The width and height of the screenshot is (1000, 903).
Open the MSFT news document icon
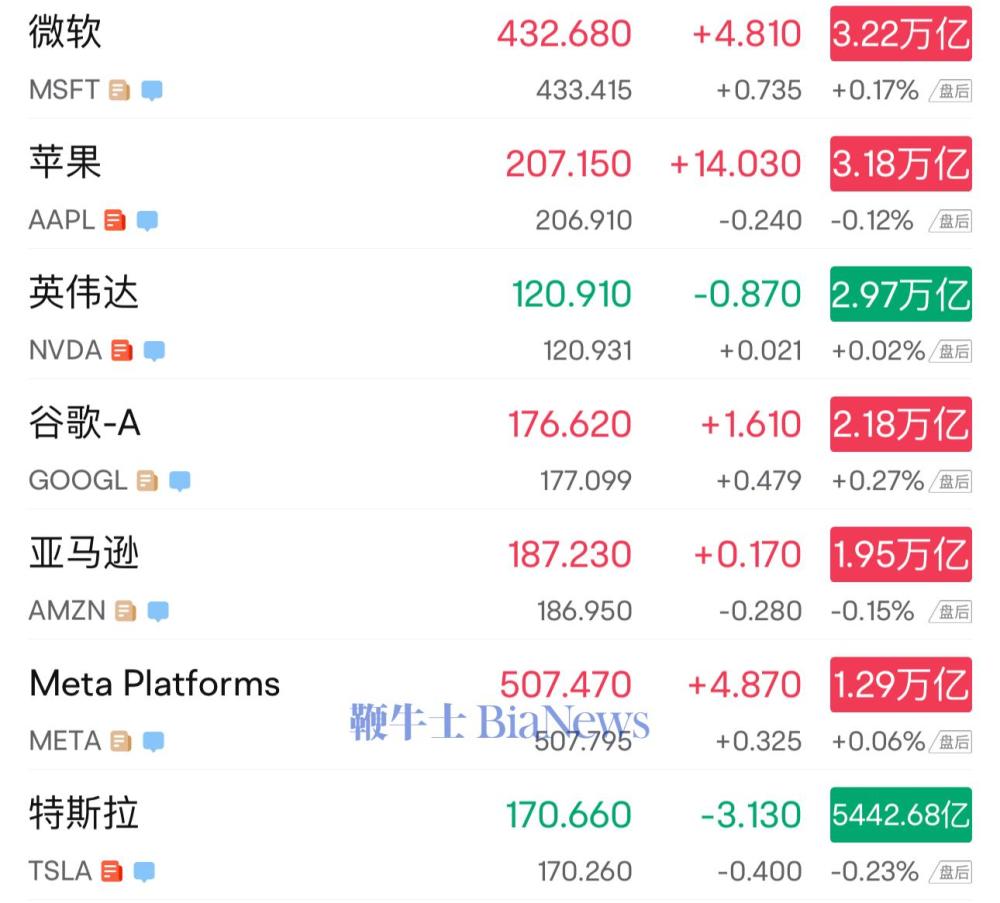[119, 91]
